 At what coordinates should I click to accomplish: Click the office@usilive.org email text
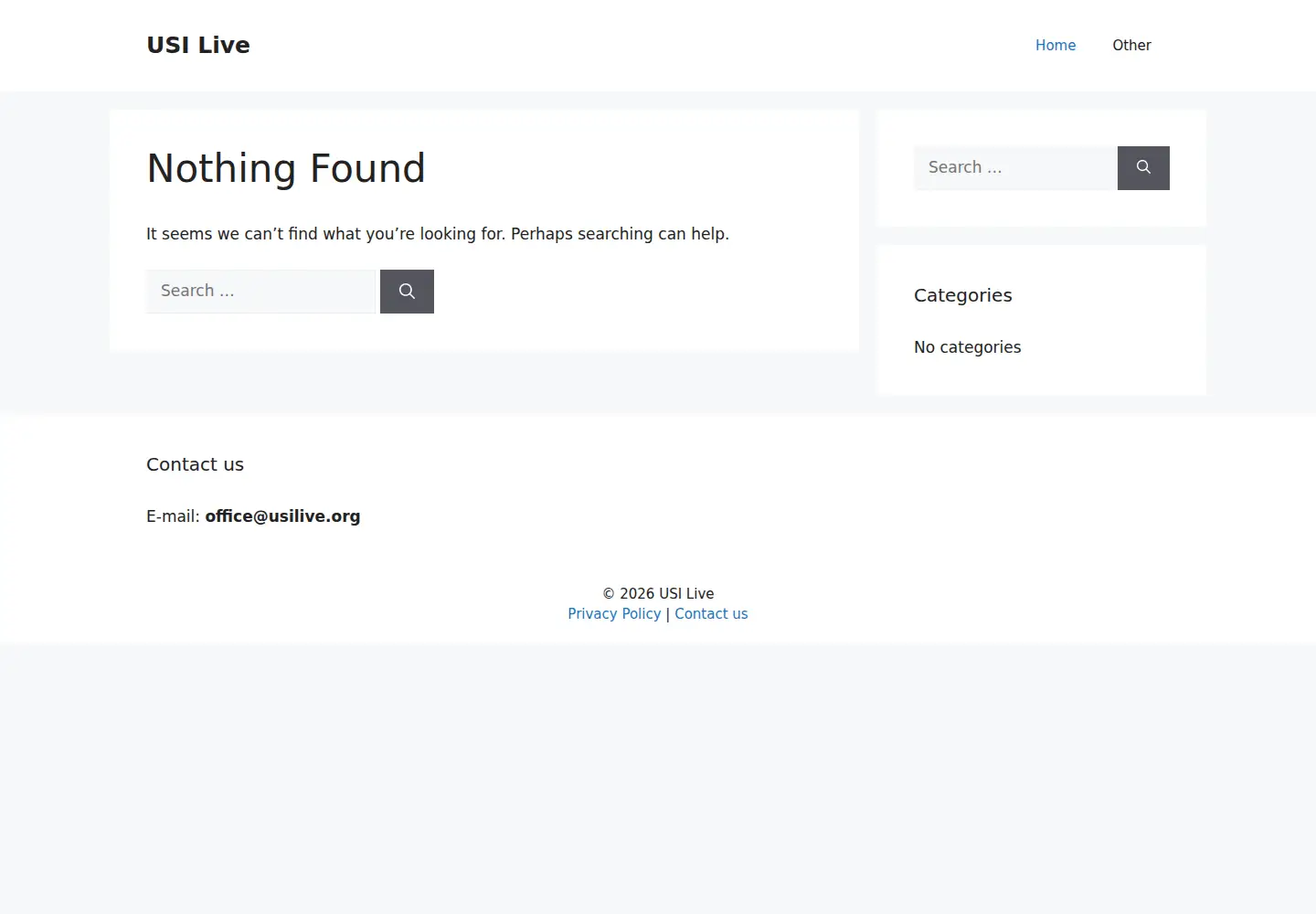pos(282,516)
